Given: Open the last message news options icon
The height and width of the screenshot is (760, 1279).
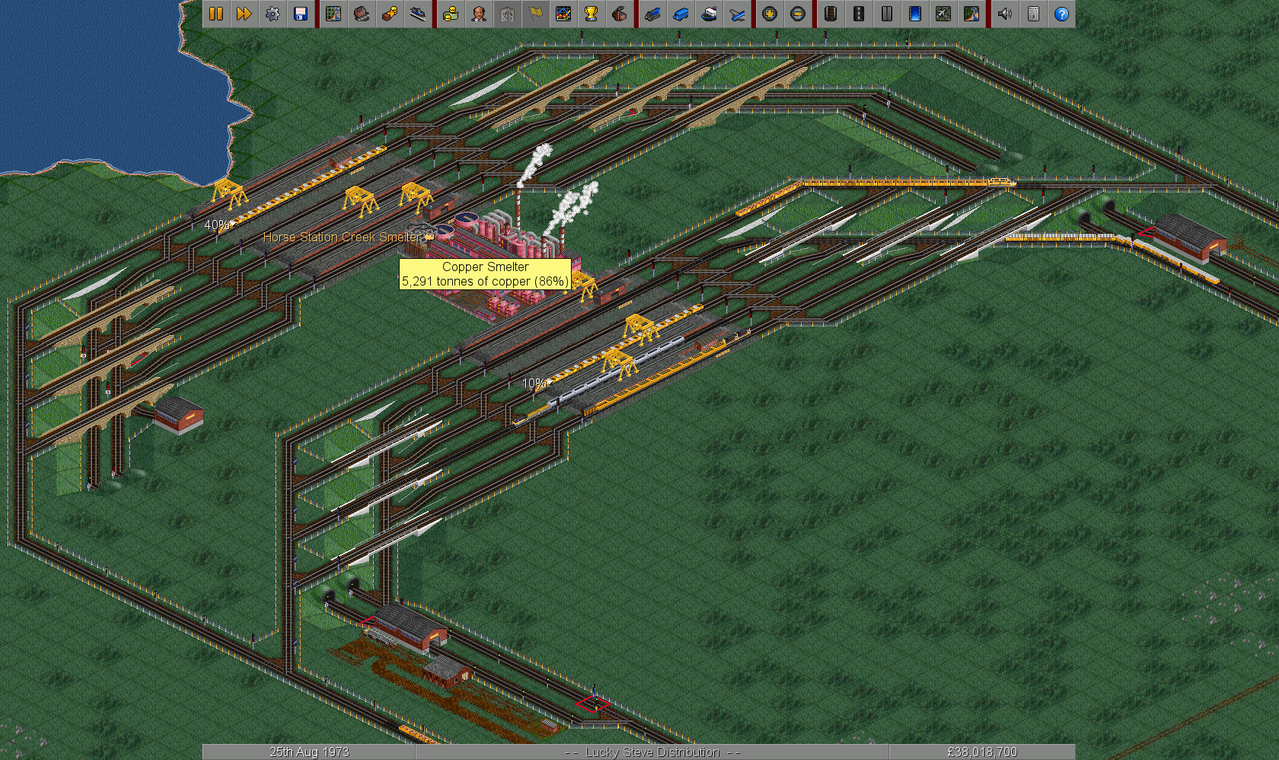Looking at the screenshot, I should coord(1033,14).
